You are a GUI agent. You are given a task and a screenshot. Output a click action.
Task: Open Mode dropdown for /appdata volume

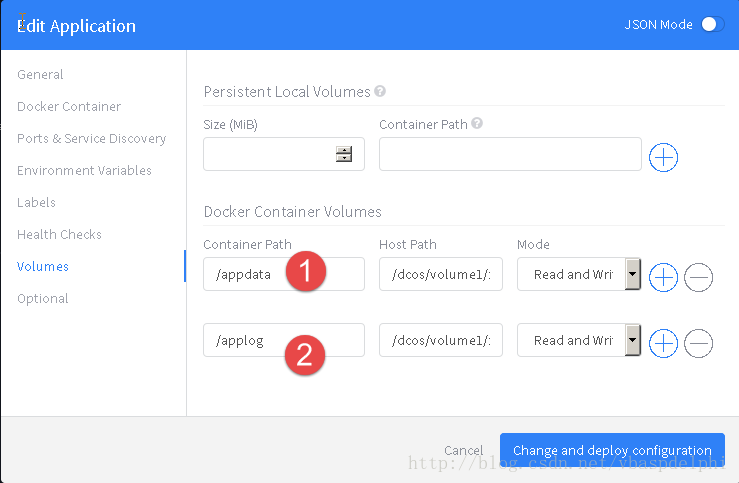tap(579, 274)
